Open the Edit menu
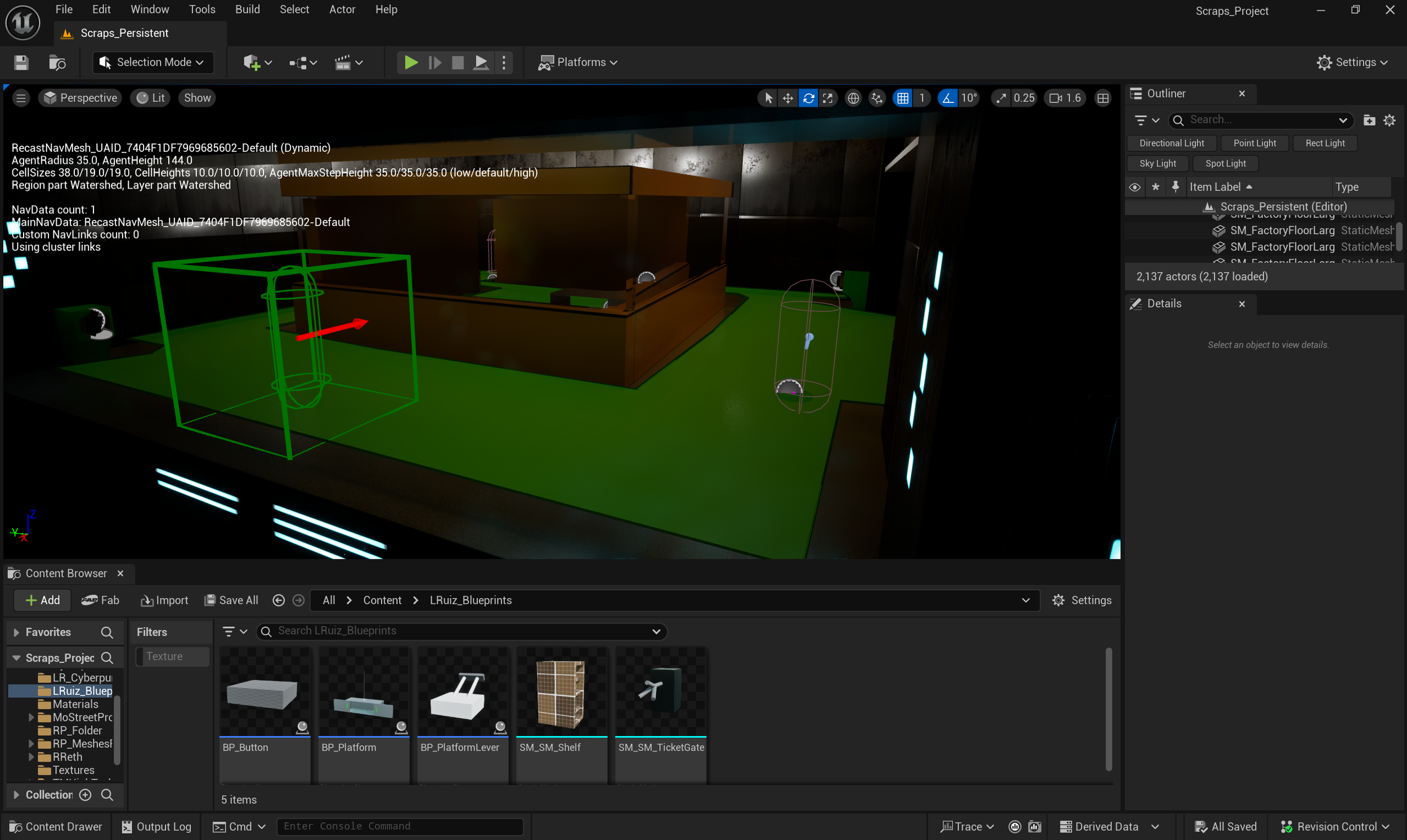This screenshot has width=1407, height=840. click(x=101, y=10)
